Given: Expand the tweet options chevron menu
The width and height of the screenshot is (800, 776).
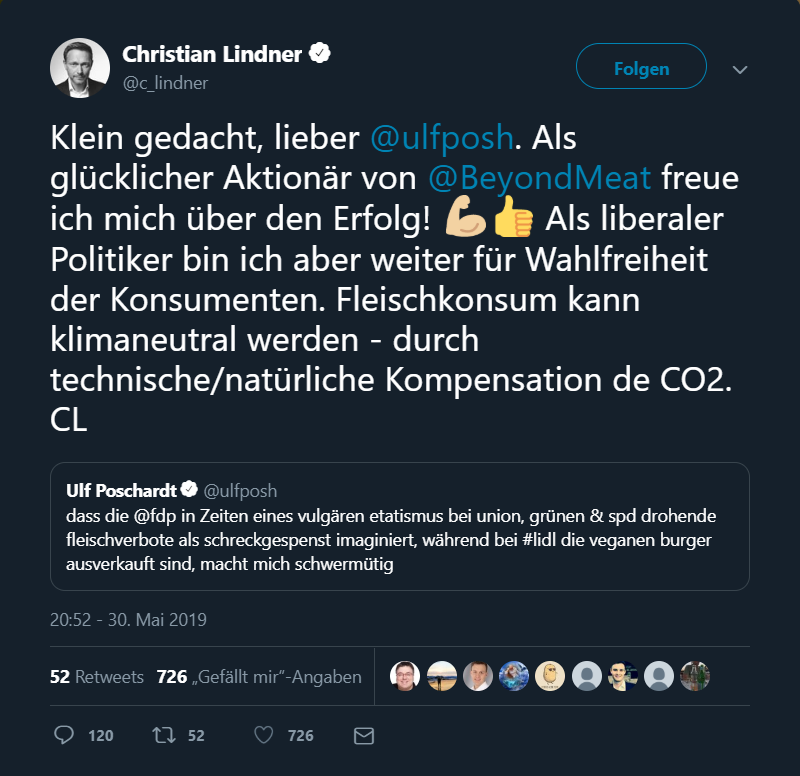Looking at the screenshot, I should [x=740, y=70].
